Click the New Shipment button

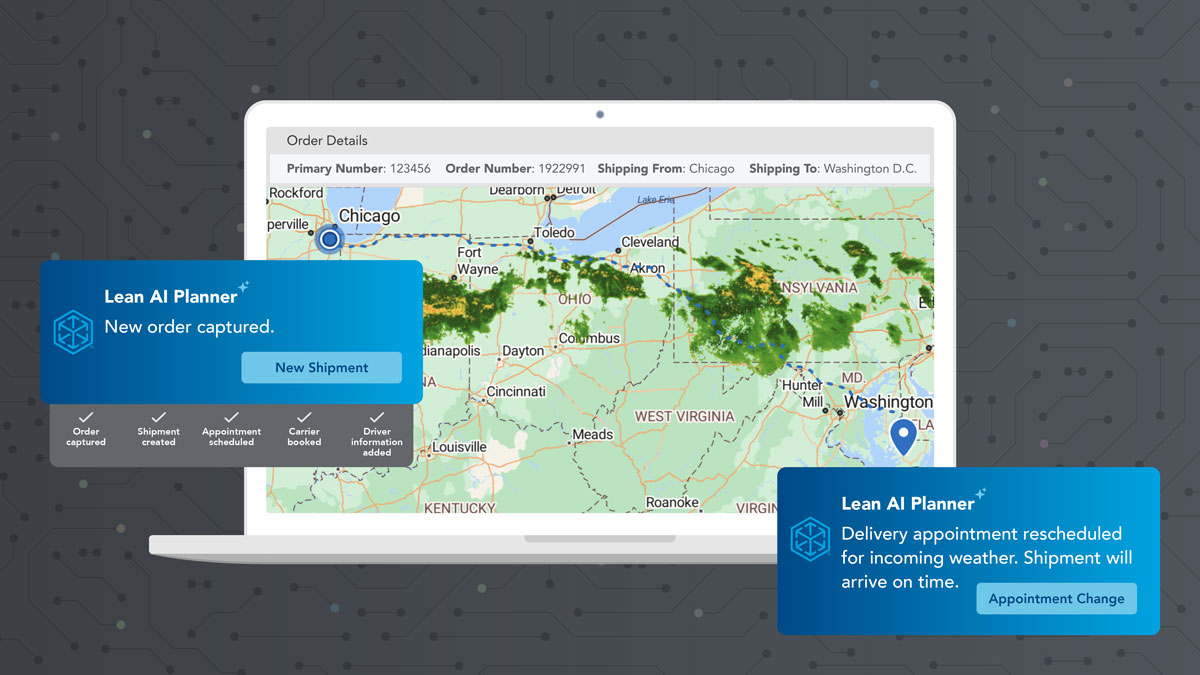click(321, 367)
